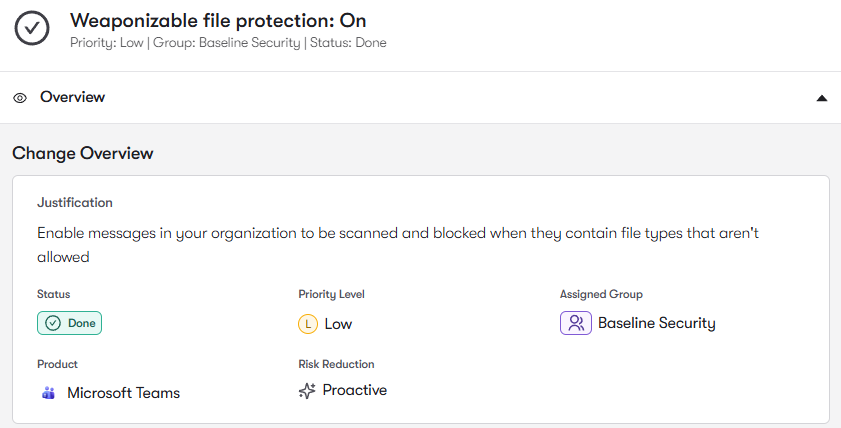The height and width of the screenshot is (428, 841).
Task: Select the Baseline Security group name
Action: 656,323
